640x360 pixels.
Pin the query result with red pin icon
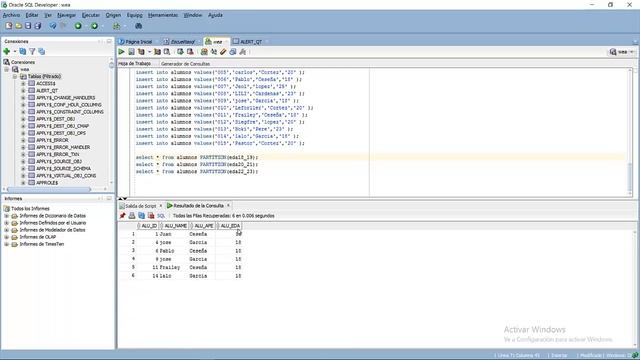pyautogui.click(x=122, y=216)
